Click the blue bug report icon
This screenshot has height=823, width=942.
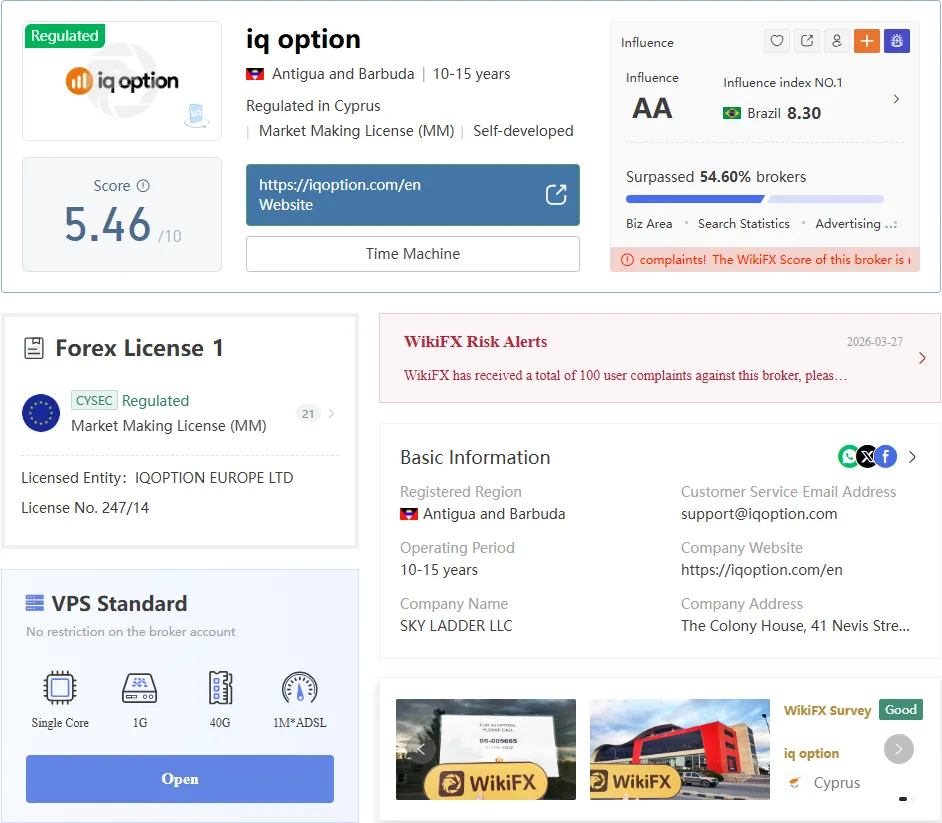(897, 41)
